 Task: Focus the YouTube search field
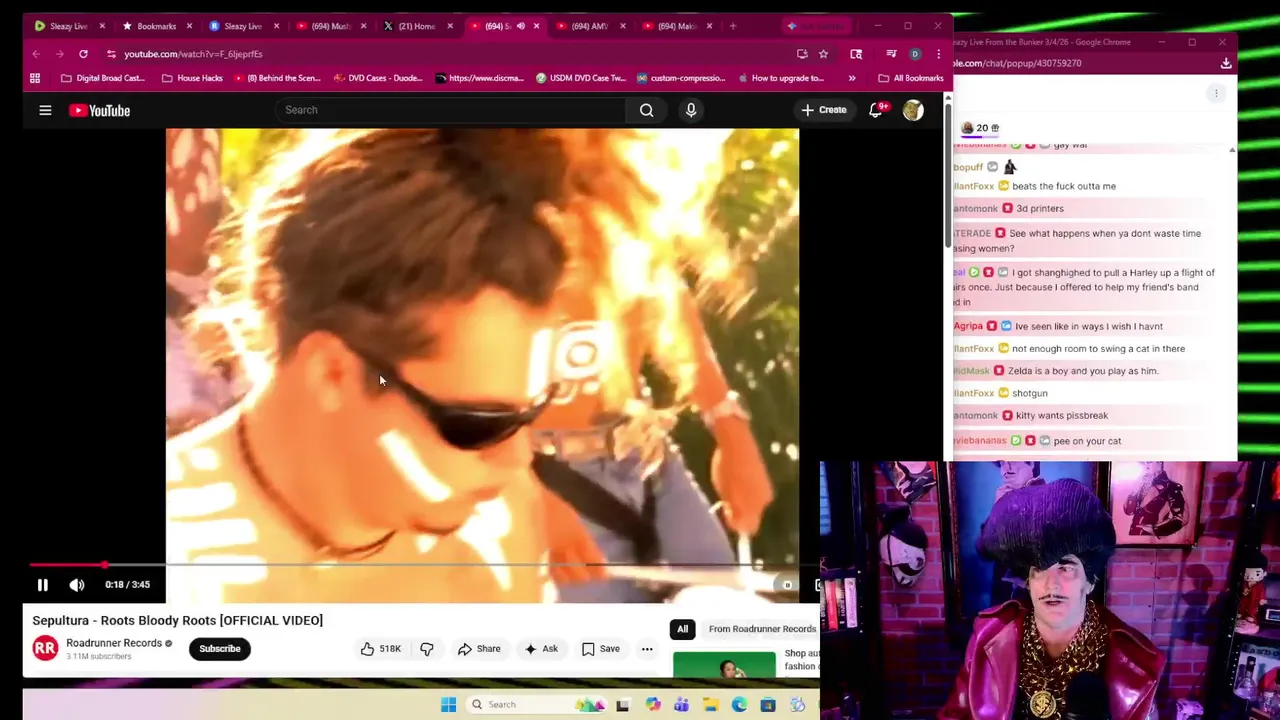[450, 110]
